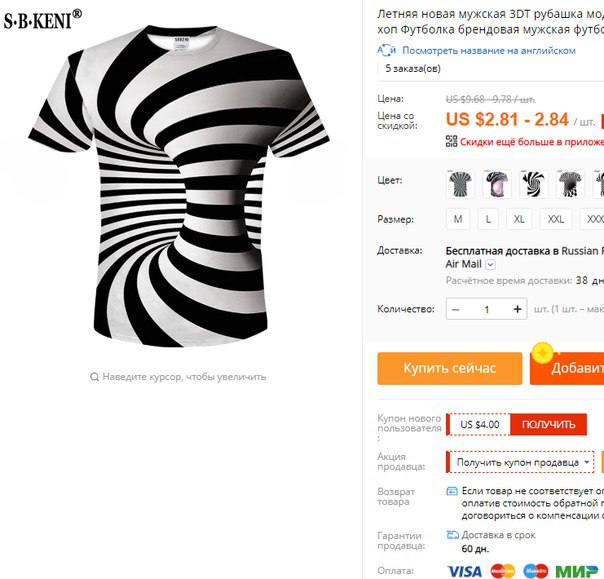Click the return policy icon

point(451,491)
